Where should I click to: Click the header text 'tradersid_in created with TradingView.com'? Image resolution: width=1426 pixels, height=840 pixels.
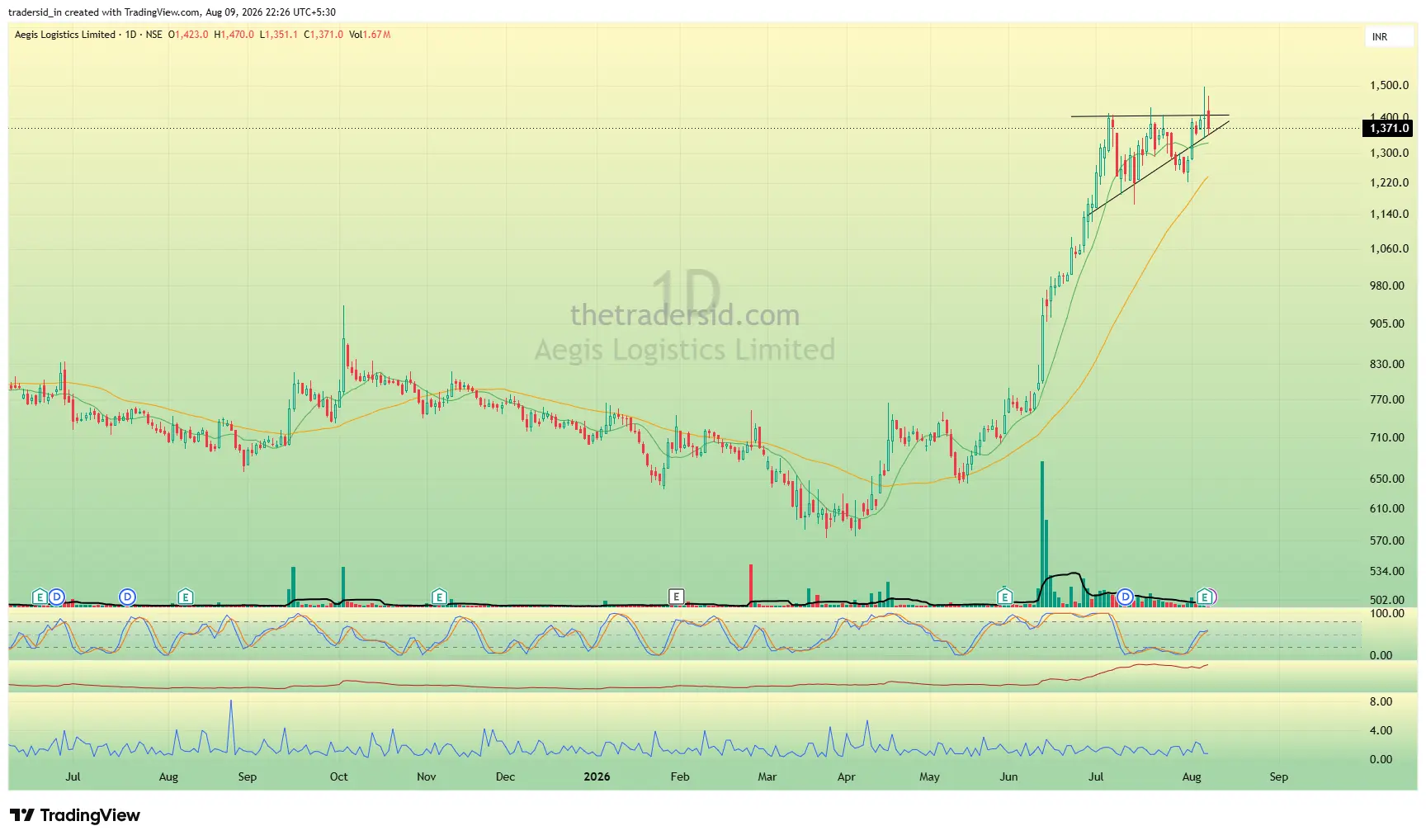click(104, 12)
